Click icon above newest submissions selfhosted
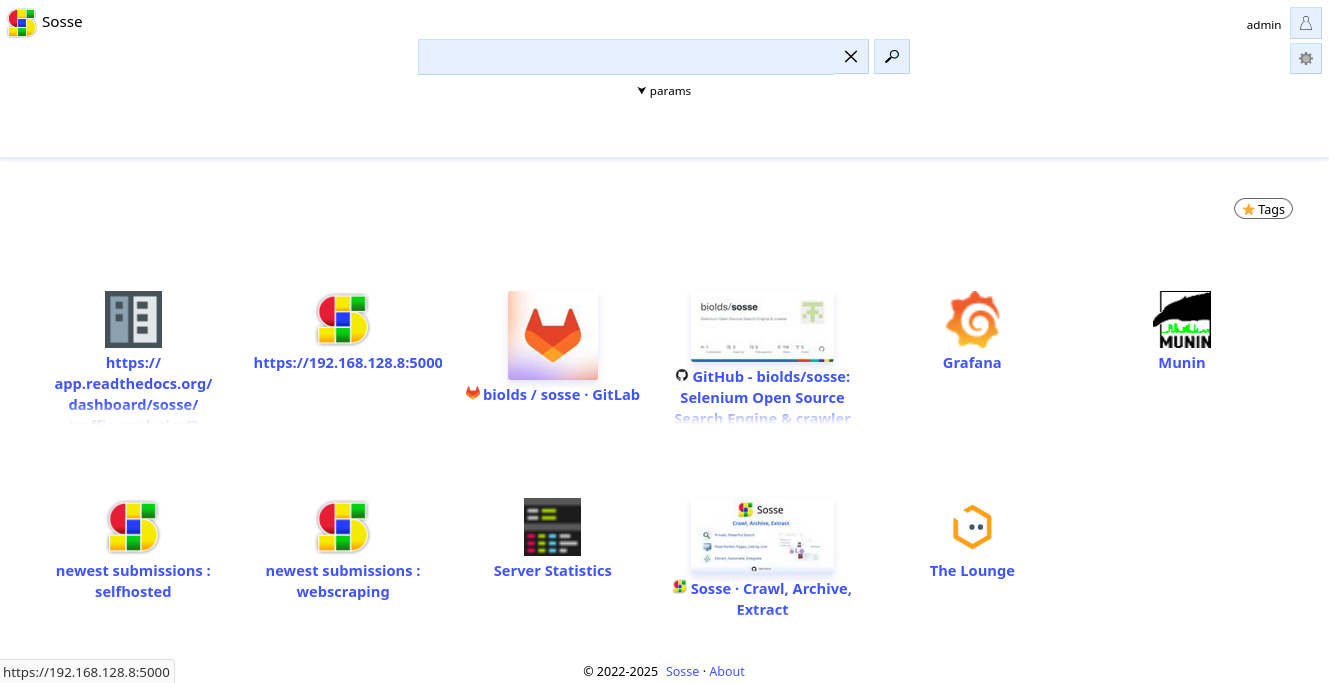The height and width of the screenshot is (683, 1329). point(133,527)
